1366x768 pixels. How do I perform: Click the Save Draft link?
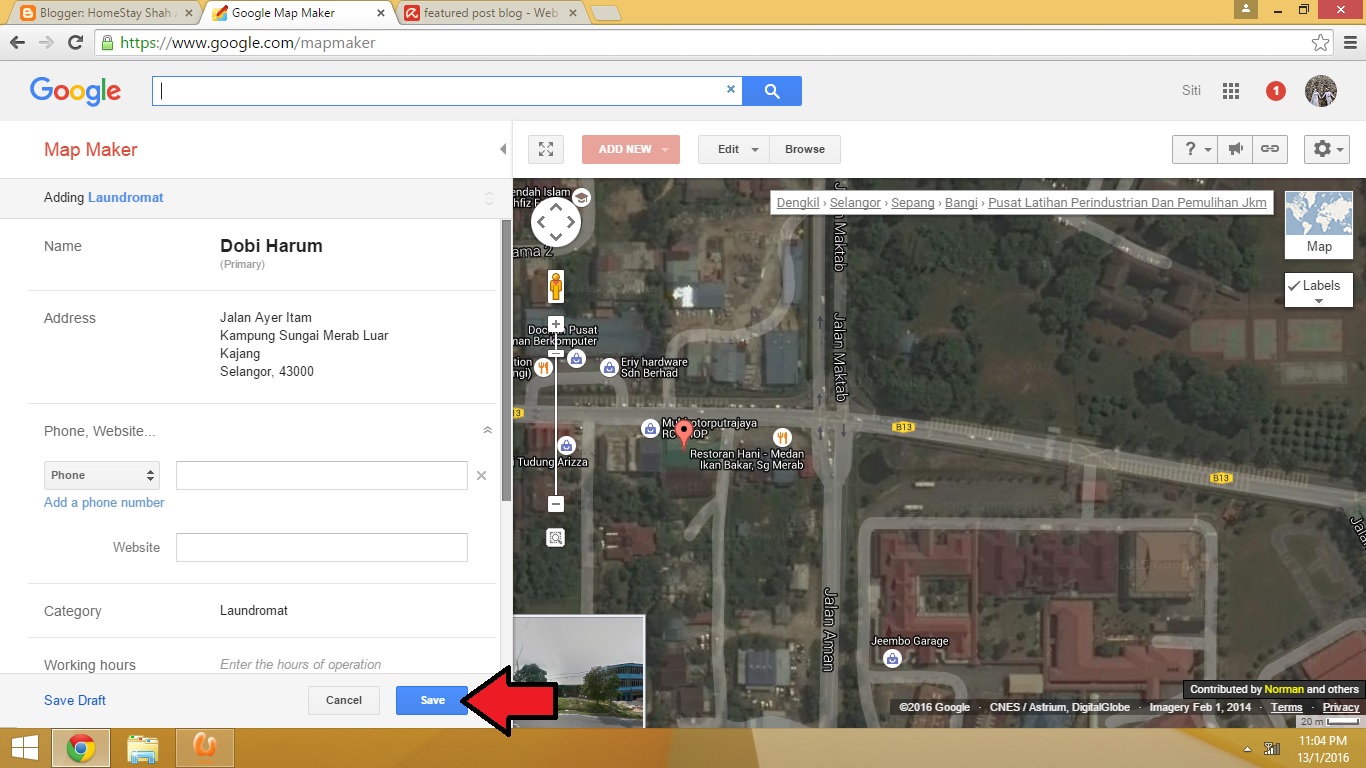tap(74, 700)
